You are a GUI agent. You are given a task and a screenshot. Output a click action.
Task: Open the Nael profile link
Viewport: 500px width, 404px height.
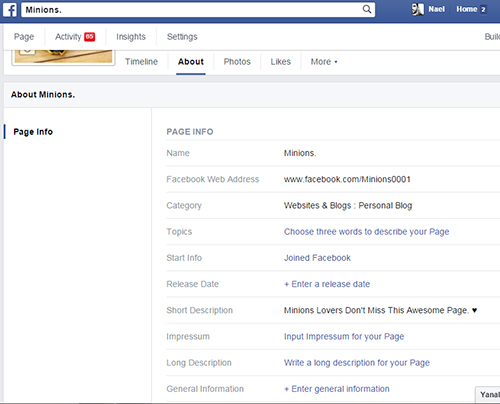point(436,9)
